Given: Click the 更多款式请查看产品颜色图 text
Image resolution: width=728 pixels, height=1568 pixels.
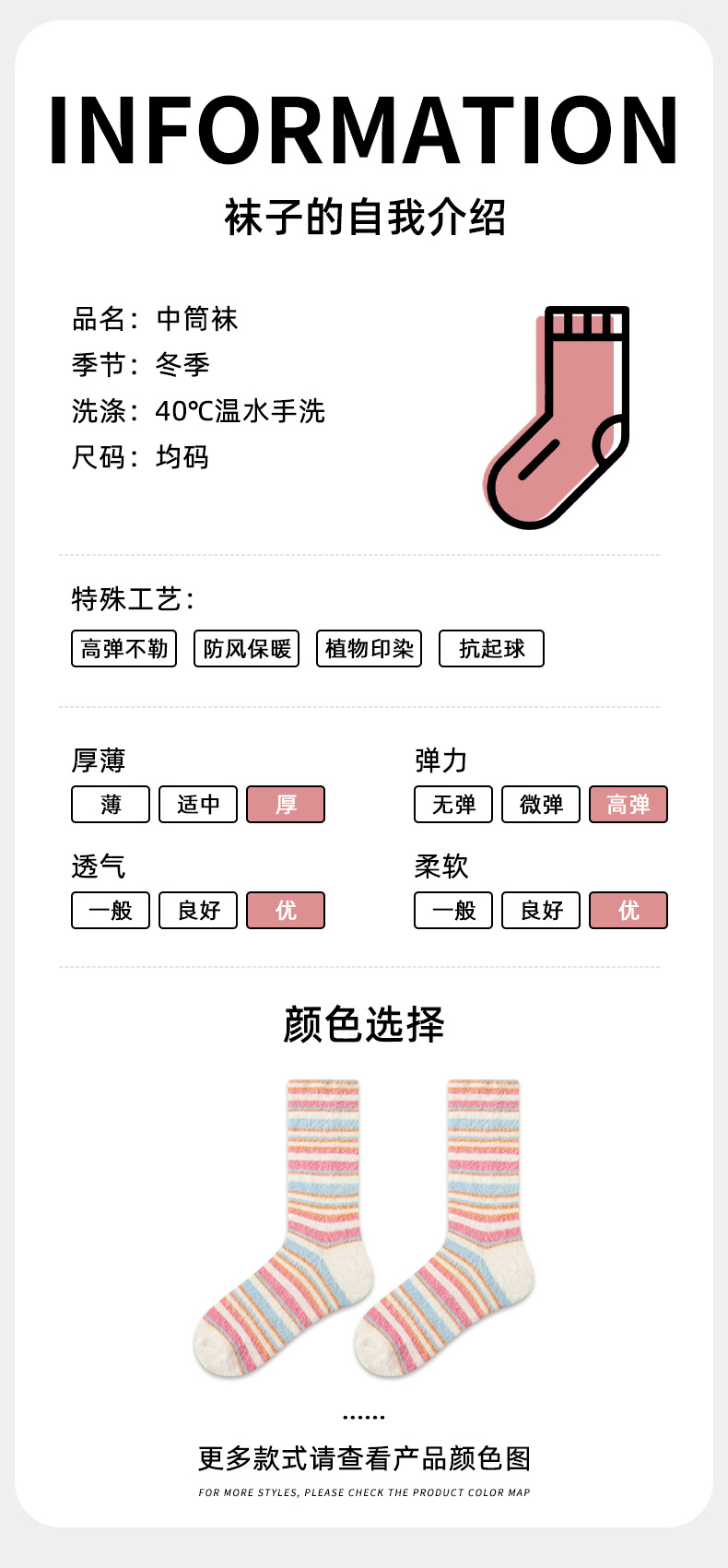Looking at the screenshot, I should click(364, 1458).
